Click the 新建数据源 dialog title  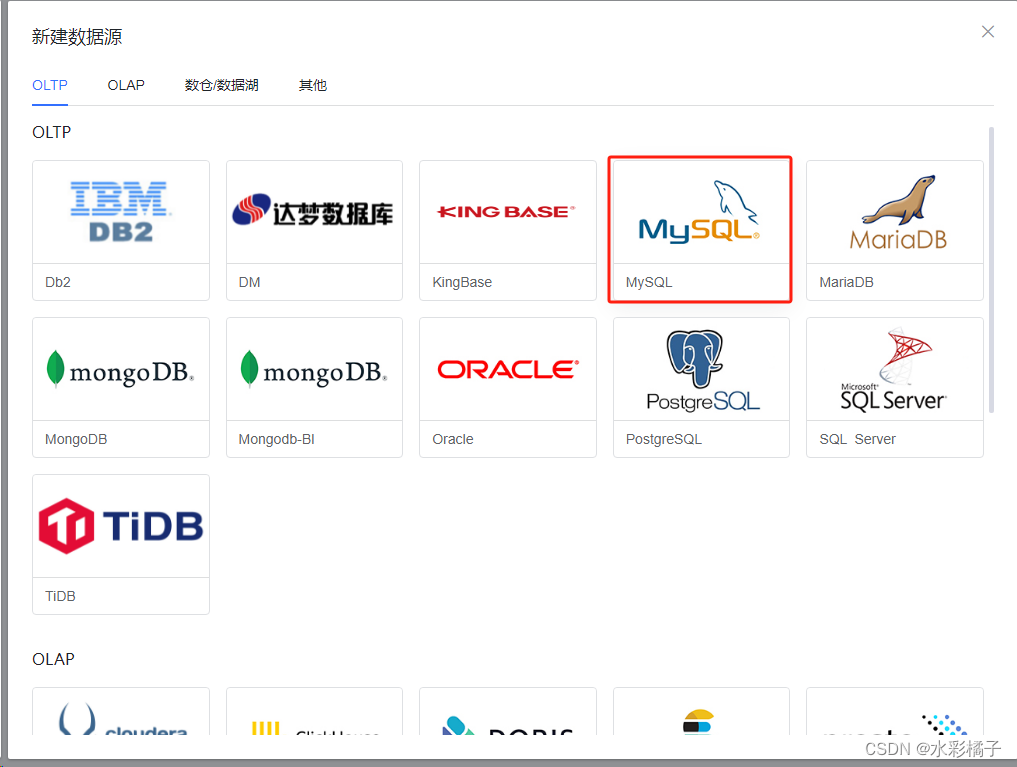tap(77, 37)
